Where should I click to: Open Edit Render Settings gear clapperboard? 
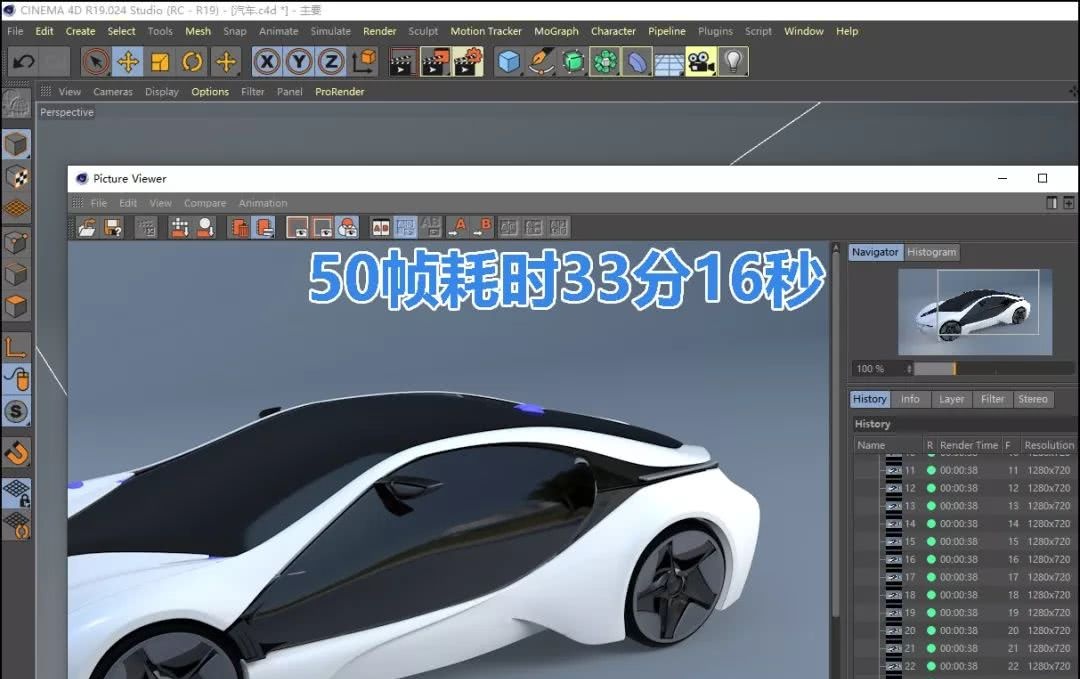[468, 62]
